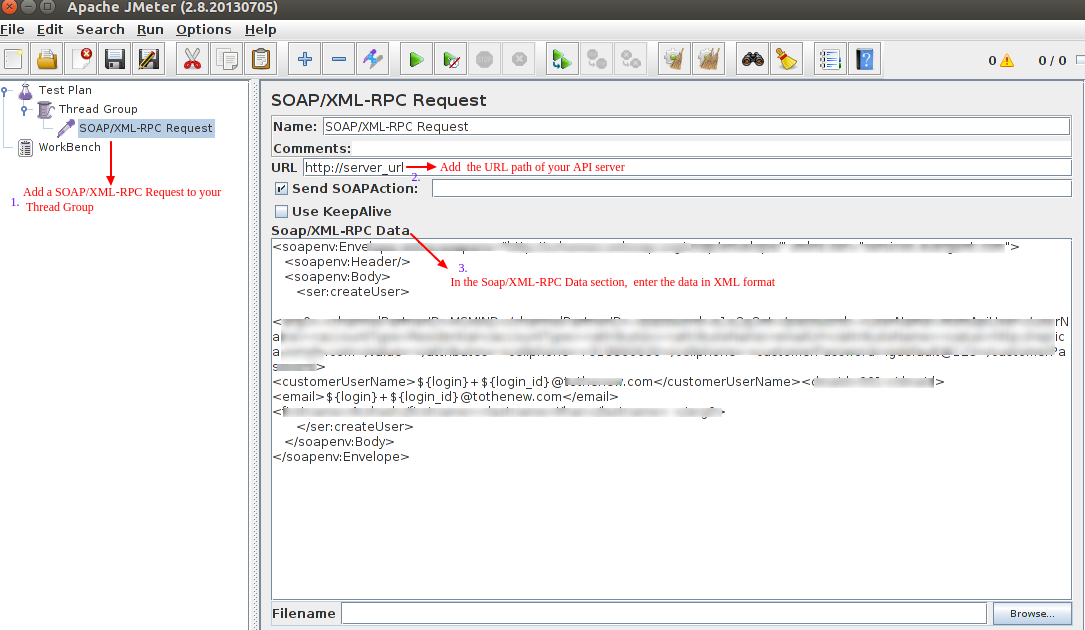Expand all tree nodes with plus icon
The width and height of the screenshot is (1085, 630).
pos(304,60)
